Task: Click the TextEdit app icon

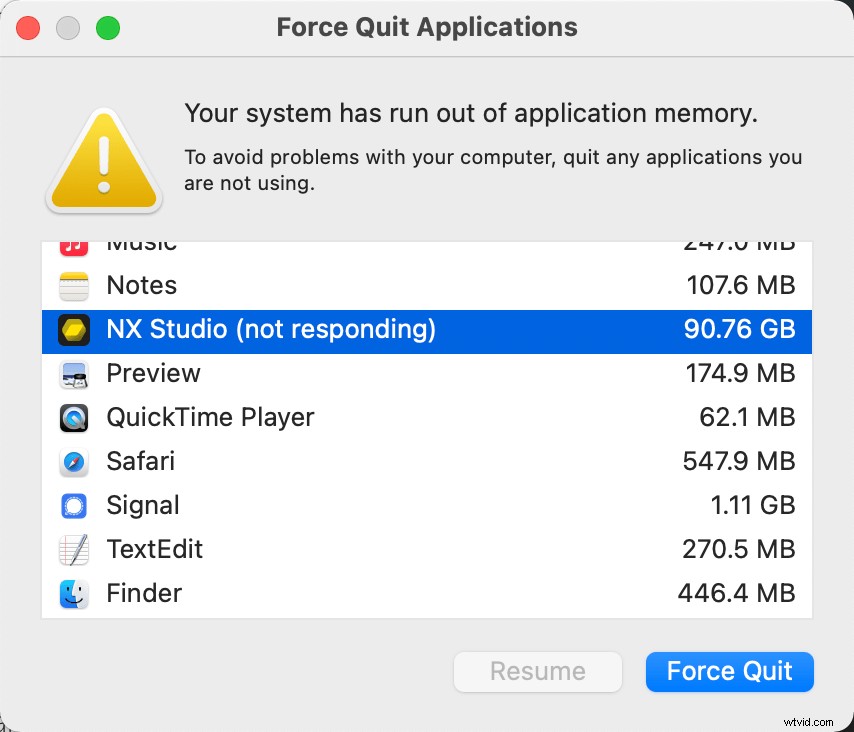Action: (74, 550)
